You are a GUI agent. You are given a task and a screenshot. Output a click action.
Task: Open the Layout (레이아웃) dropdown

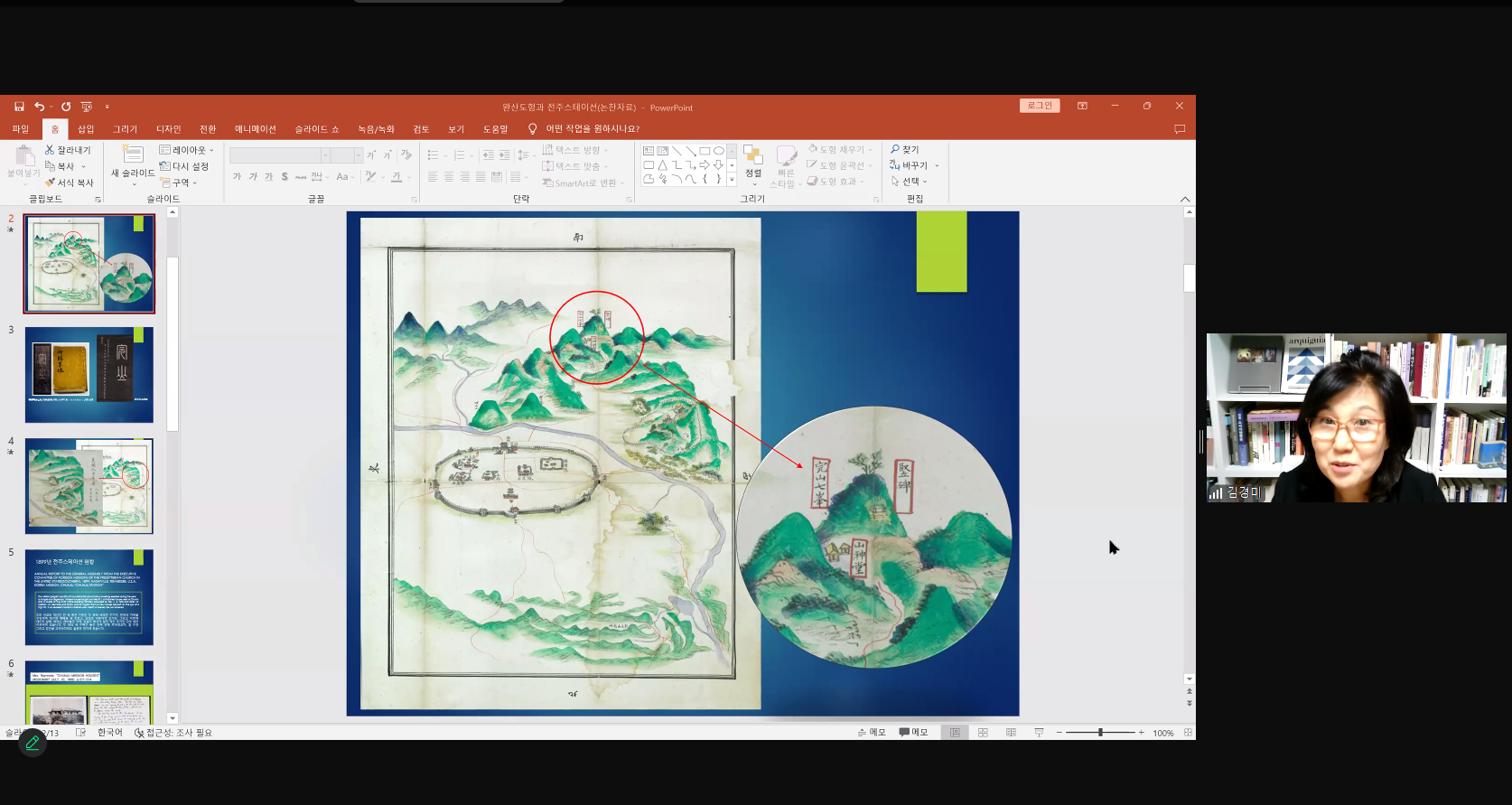coord(187,150)
